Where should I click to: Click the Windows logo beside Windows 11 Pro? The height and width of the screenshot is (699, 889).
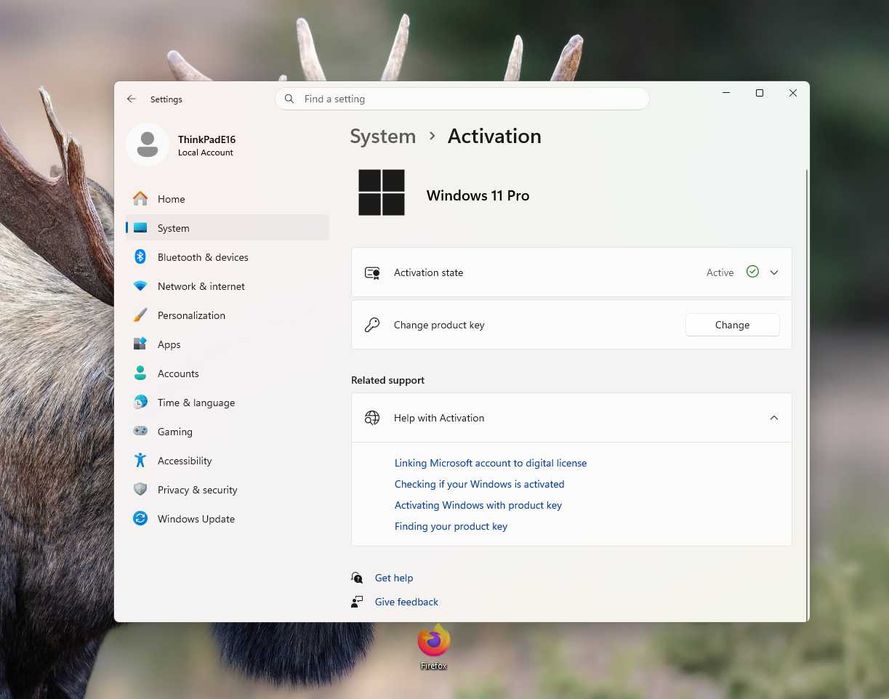(382, 192)
